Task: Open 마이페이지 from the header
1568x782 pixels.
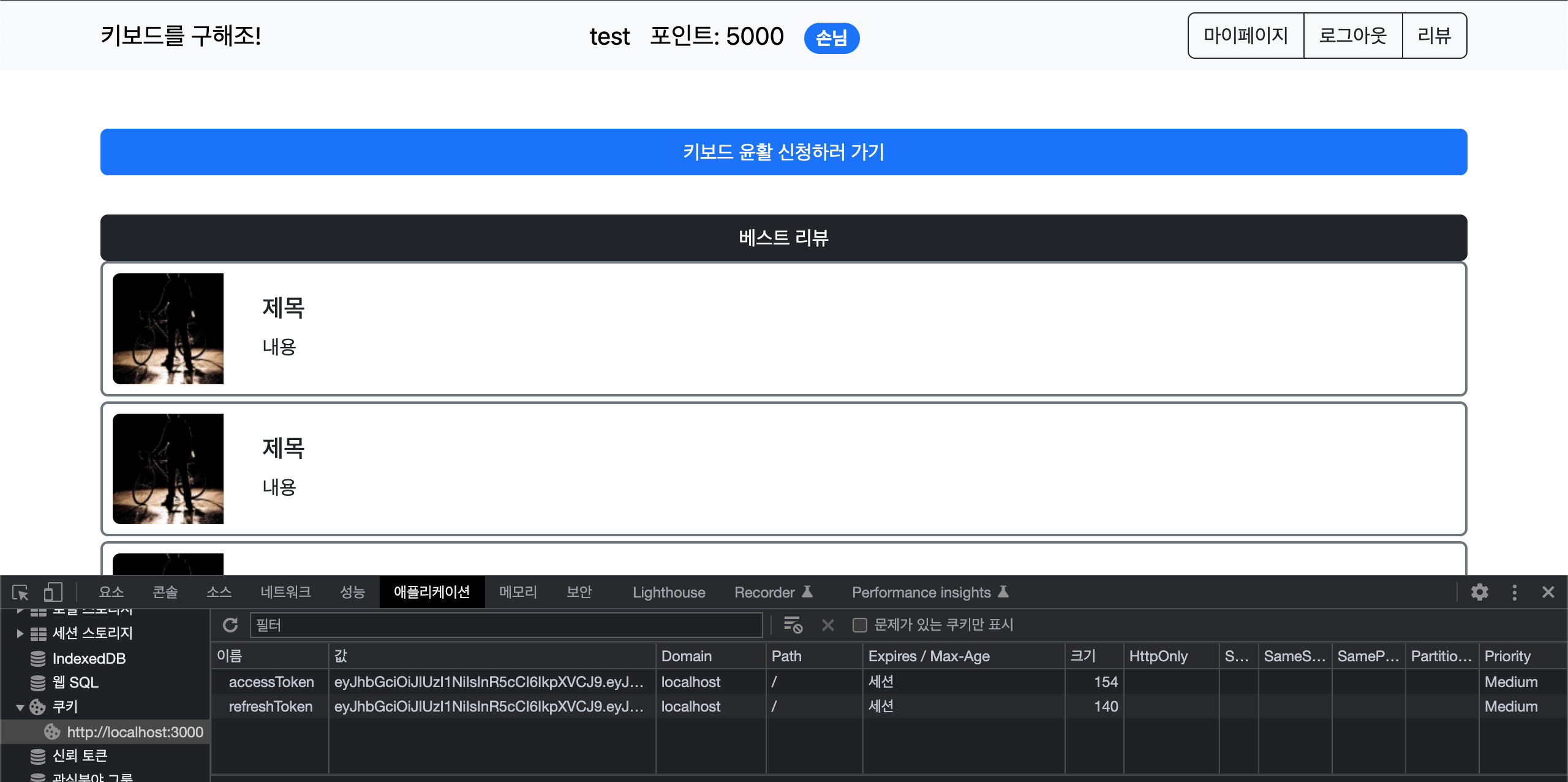Action: (1245, 36)
